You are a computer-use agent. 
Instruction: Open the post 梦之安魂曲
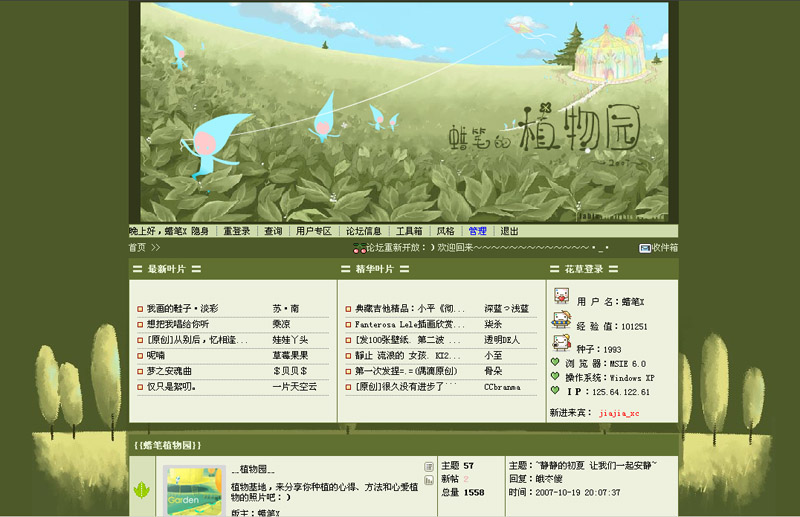[x=169, y=372]
